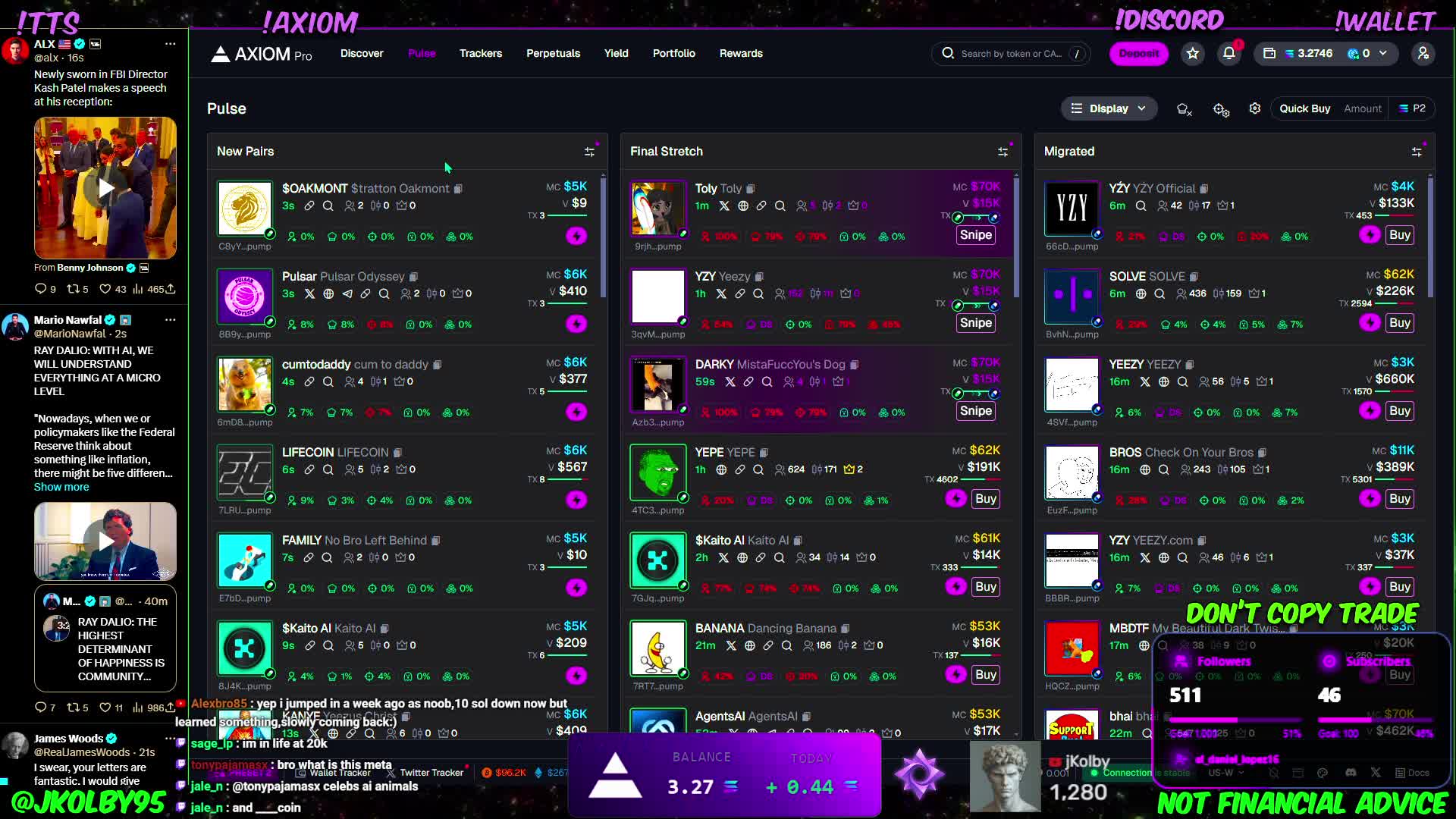This screenshot has width=1456, height=819.
Task: Switch to the Trackers tab
Action: click(481, 53)
